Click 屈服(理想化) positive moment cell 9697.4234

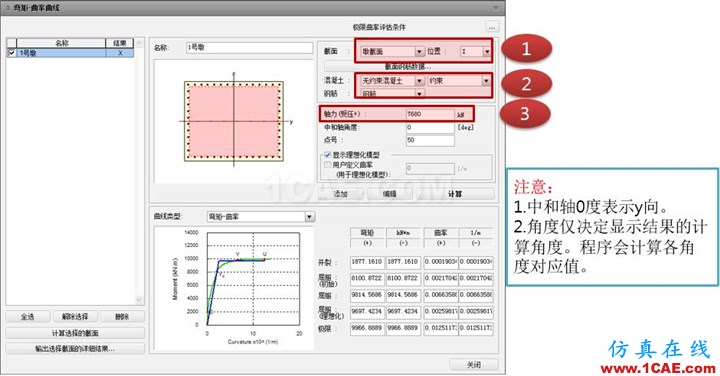pyautogui.click(x=367, y=312)
